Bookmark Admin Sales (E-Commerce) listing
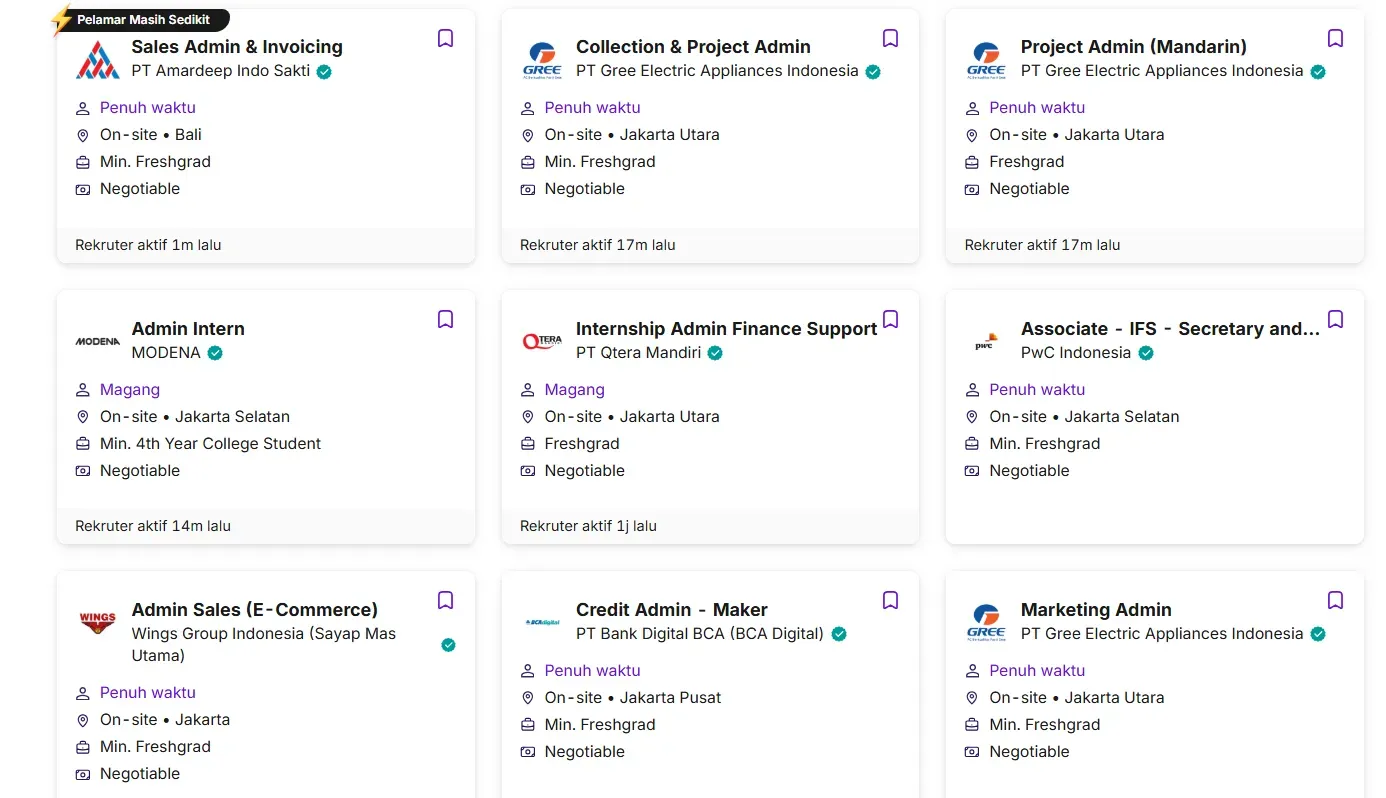 pyautogui.click(x=445, y=600)
